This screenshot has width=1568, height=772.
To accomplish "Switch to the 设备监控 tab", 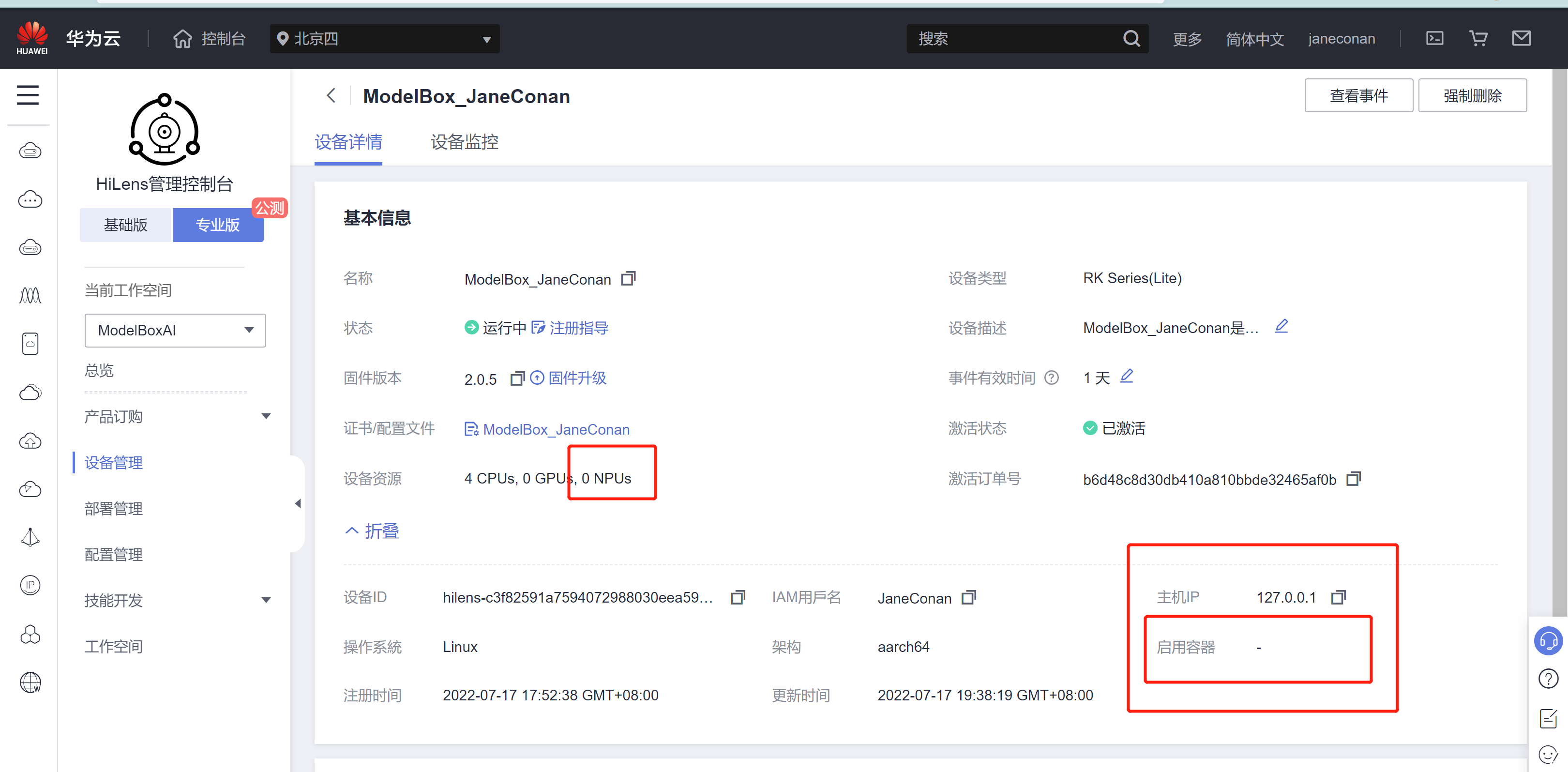I will [464, 142].
